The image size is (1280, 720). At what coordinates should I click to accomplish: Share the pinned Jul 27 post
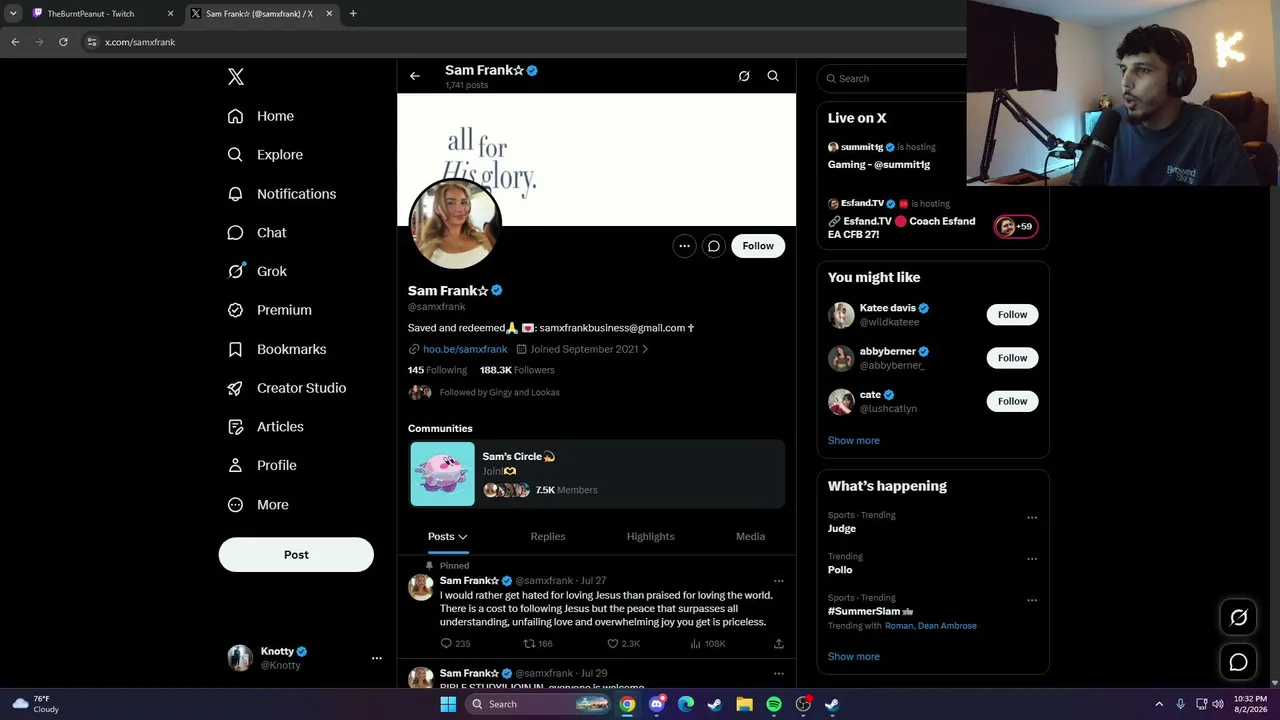click(778, 644)
